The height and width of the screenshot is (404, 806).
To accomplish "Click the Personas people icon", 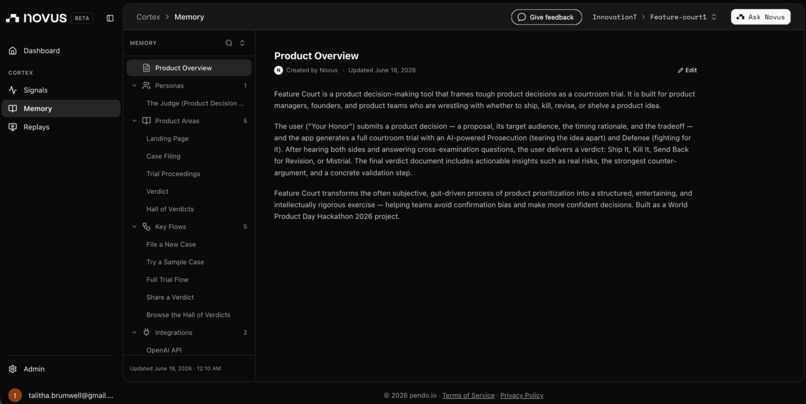I will [x=146, y=85].
